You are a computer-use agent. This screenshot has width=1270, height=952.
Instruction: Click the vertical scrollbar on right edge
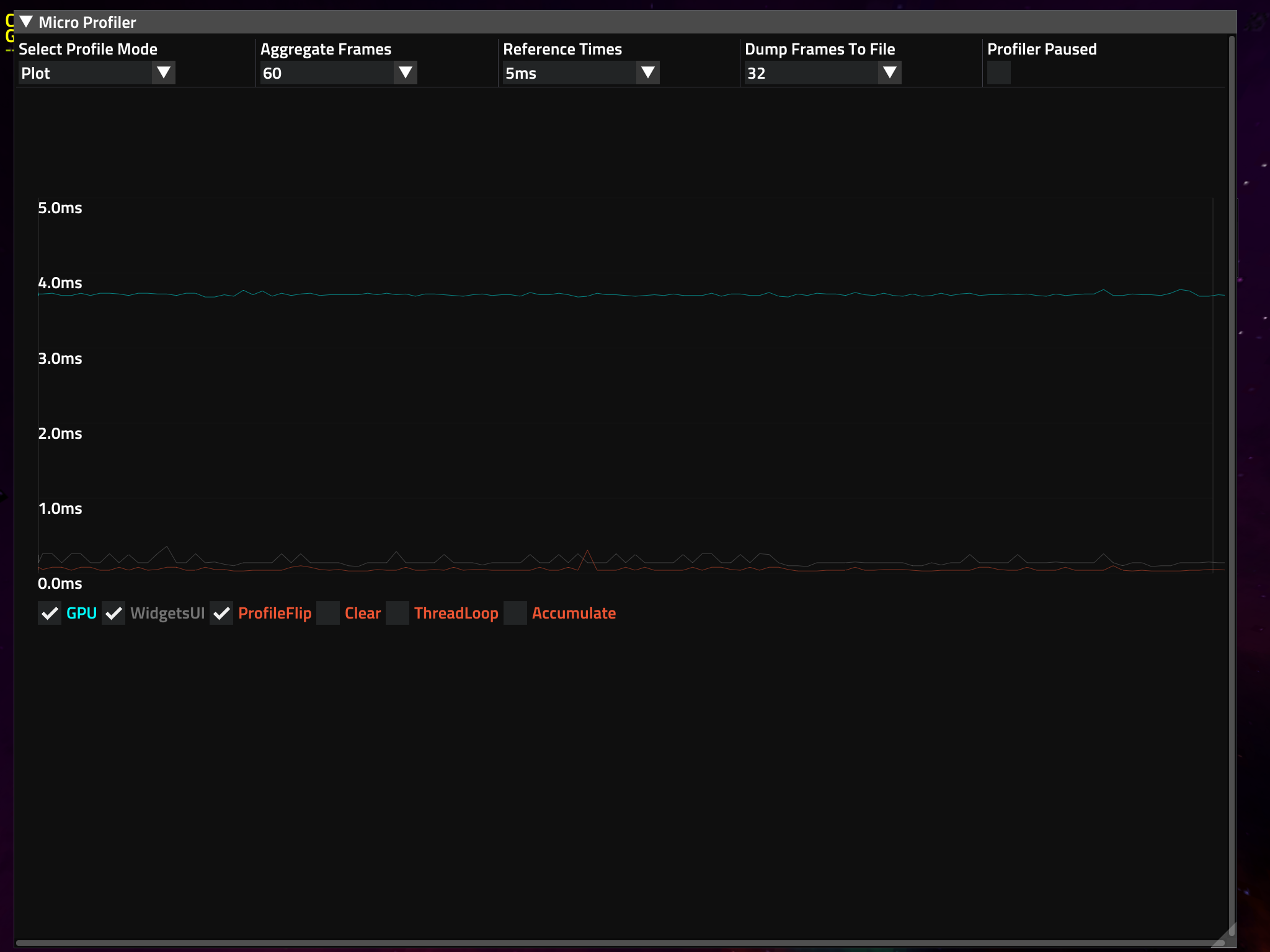pos(1232,483)
